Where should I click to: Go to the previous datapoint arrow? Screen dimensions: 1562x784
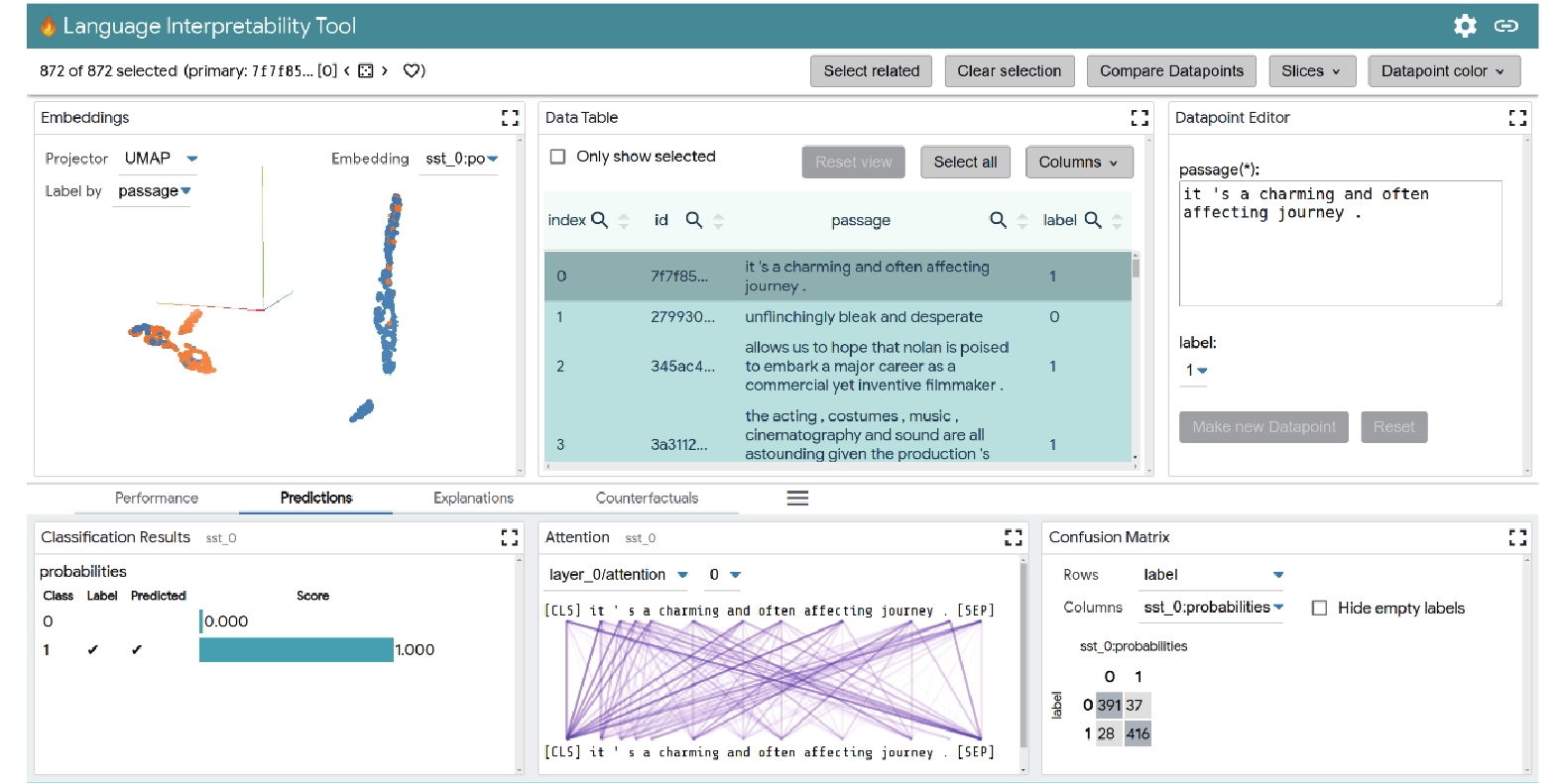(346, 70)
